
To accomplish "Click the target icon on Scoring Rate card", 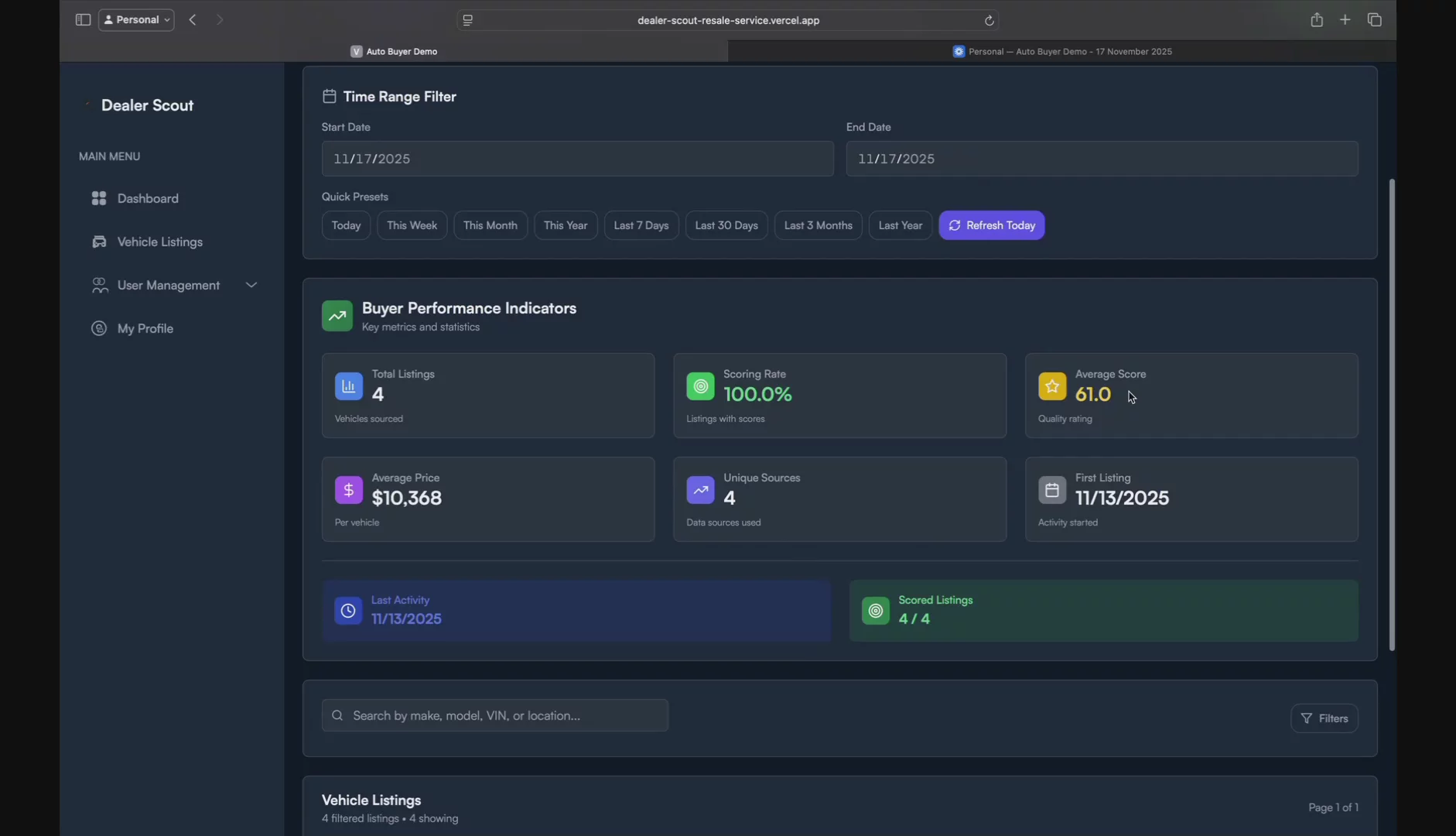I will click(x=700, y=385).
